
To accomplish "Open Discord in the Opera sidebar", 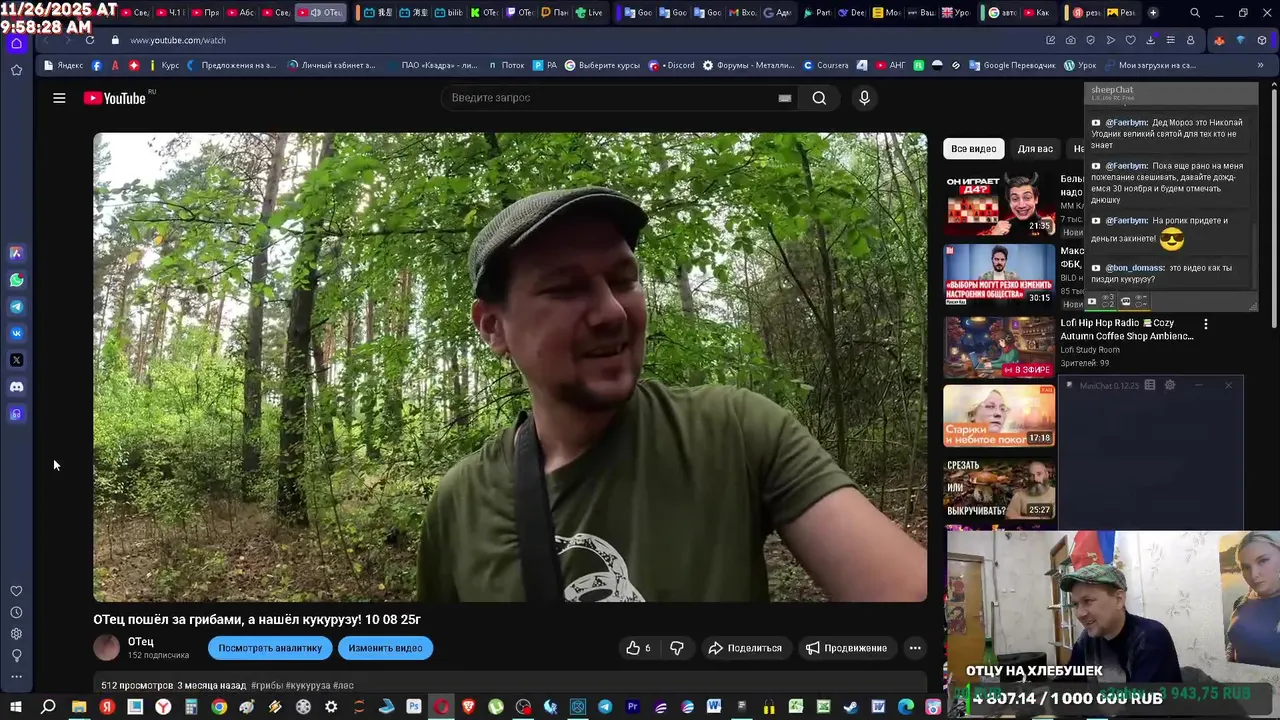I will point(16,387).
